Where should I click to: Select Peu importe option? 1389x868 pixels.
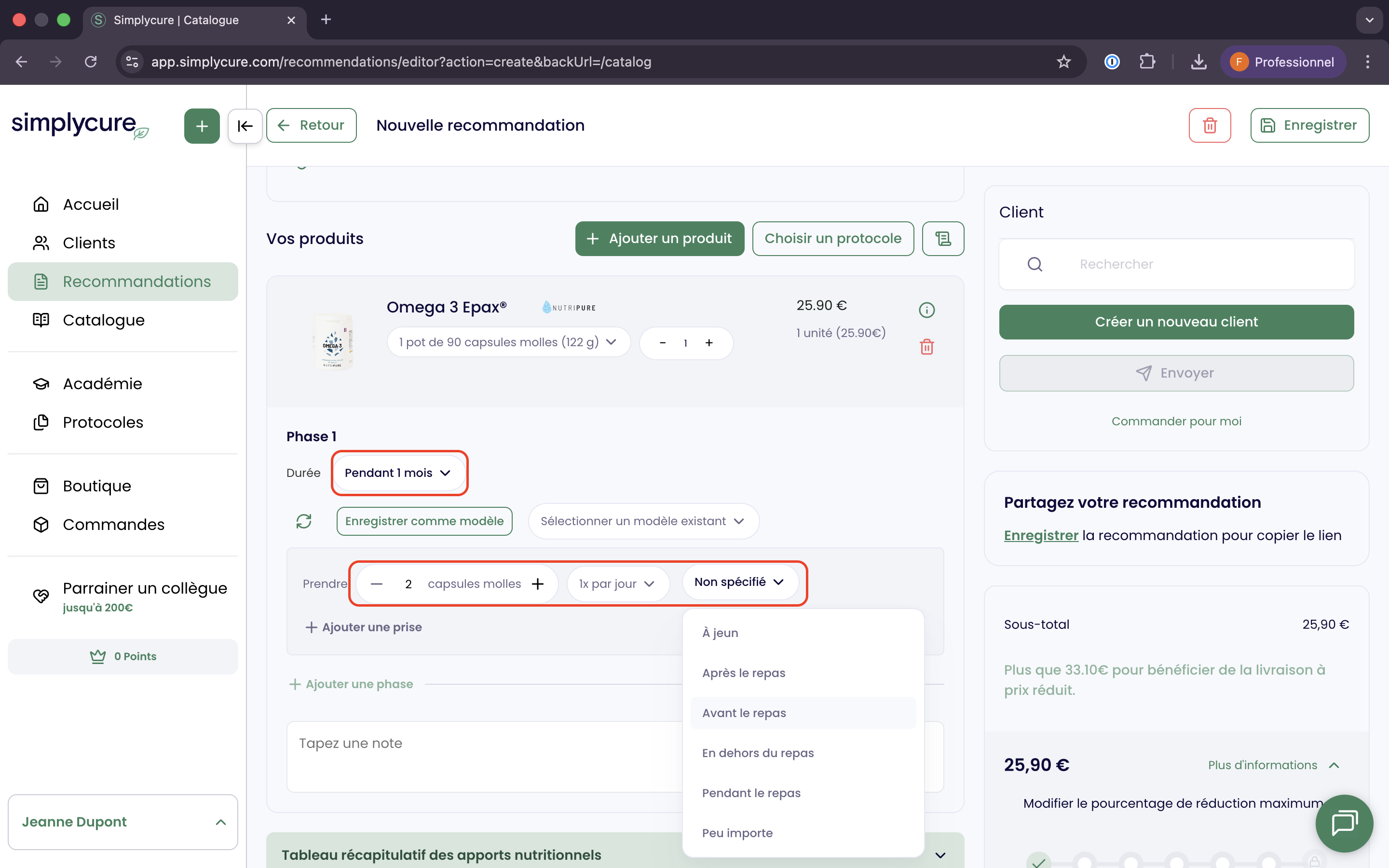803,833
